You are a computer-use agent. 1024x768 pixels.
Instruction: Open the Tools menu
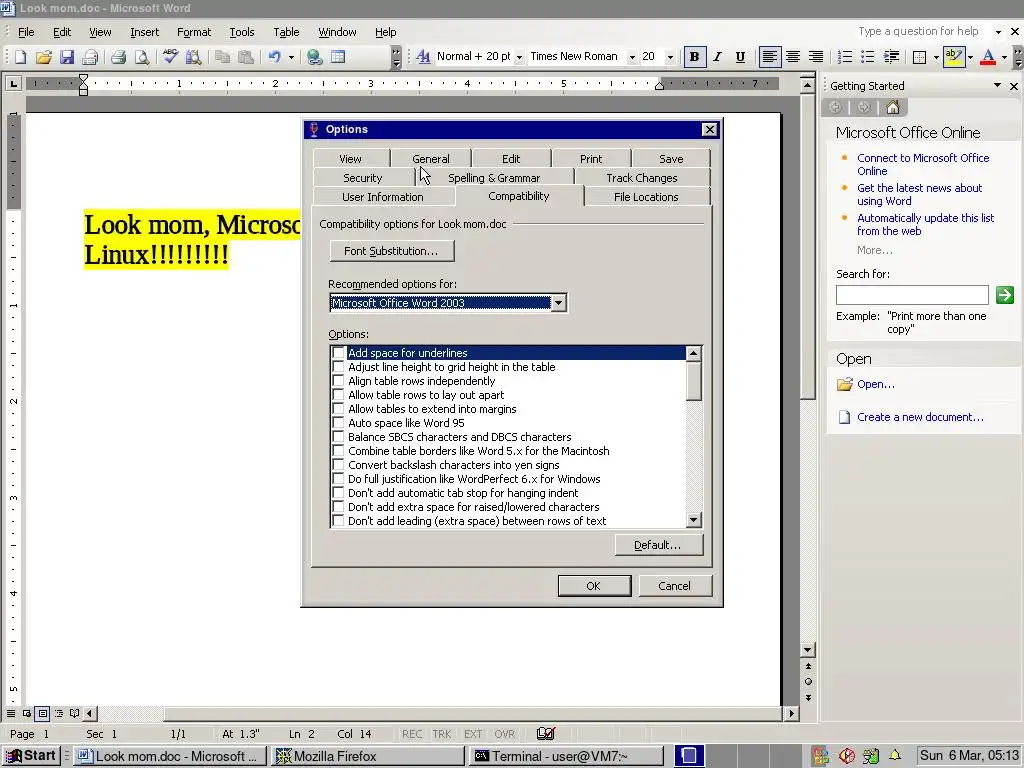(242, 32)
